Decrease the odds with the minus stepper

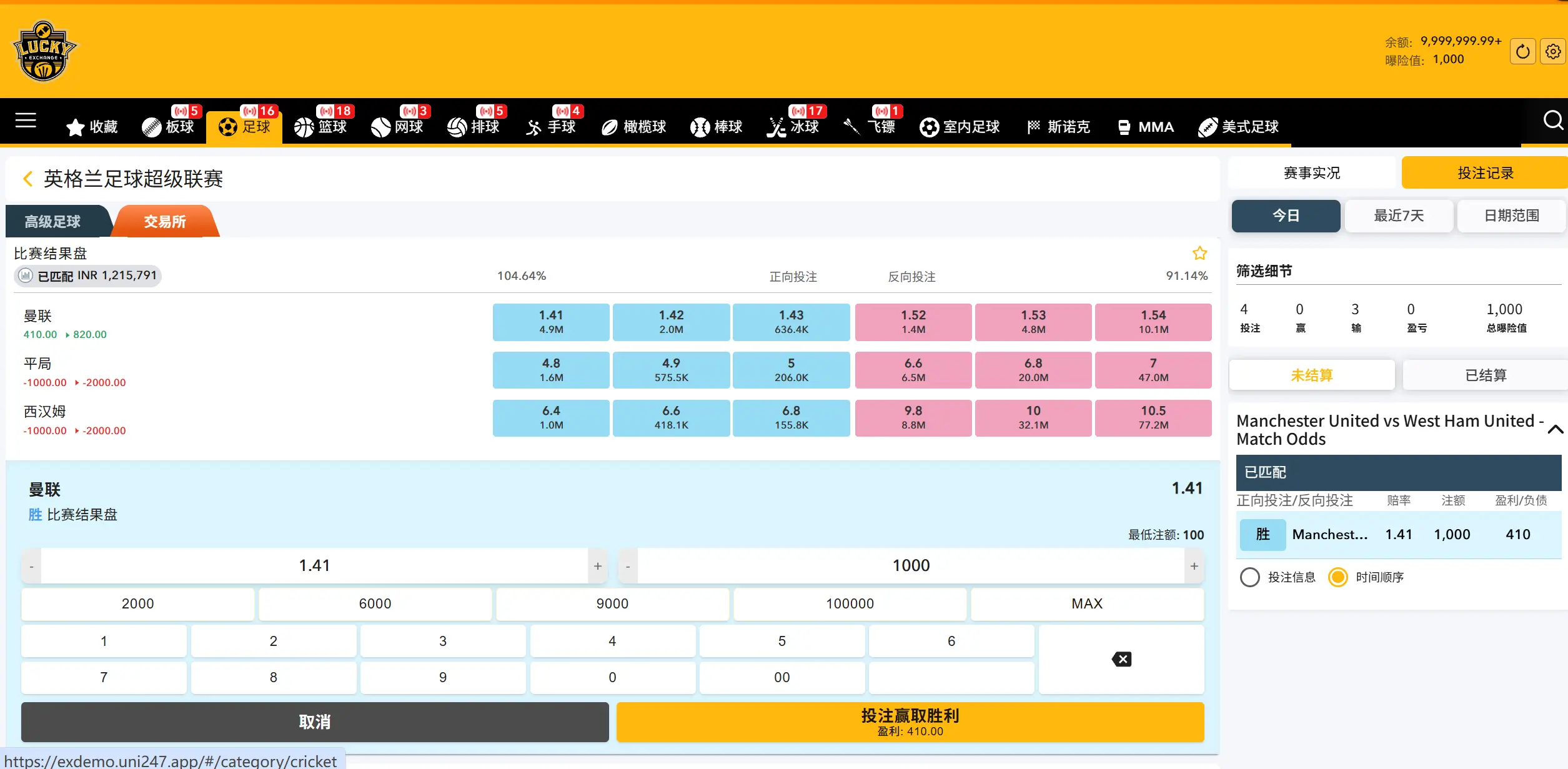[x=31, y=566]
